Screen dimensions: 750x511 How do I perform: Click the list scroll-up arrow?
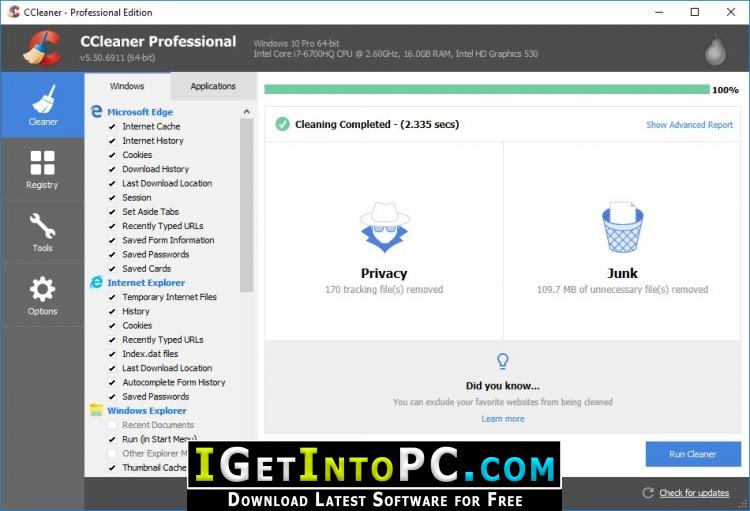point(246,111)
